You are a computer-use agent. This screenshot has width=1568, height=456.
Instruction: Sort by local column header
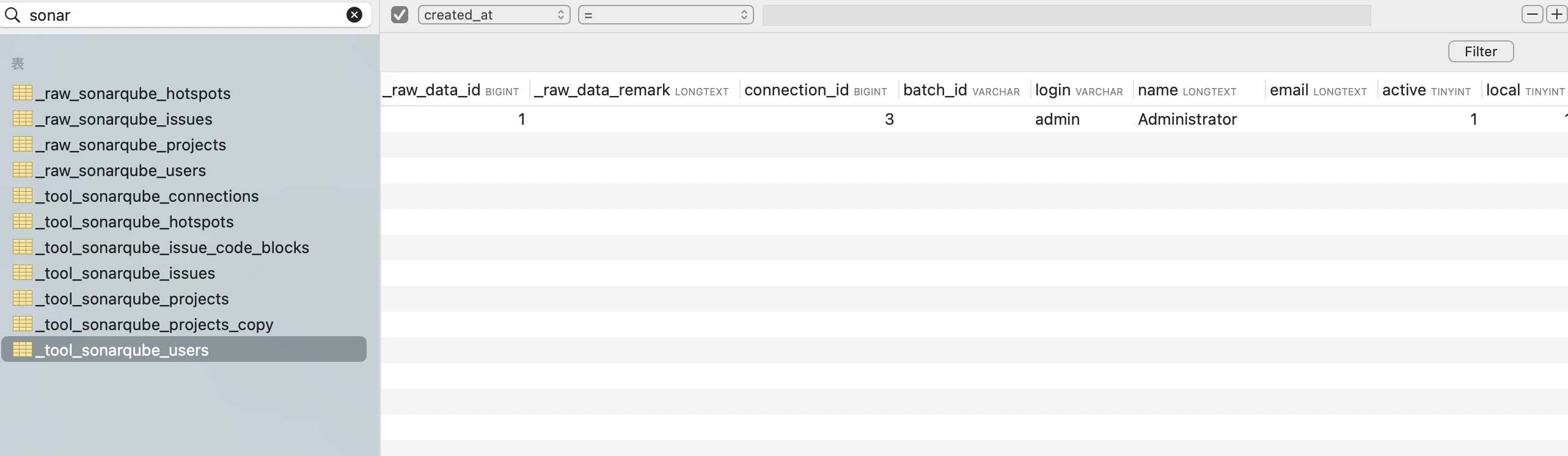coord(1525,90)
